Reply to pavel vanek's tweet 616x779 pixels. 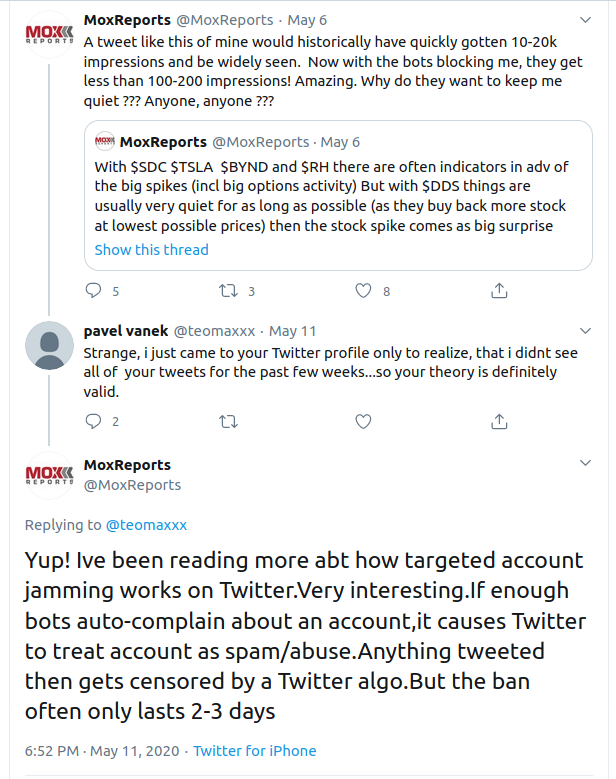tap(94, 421)
